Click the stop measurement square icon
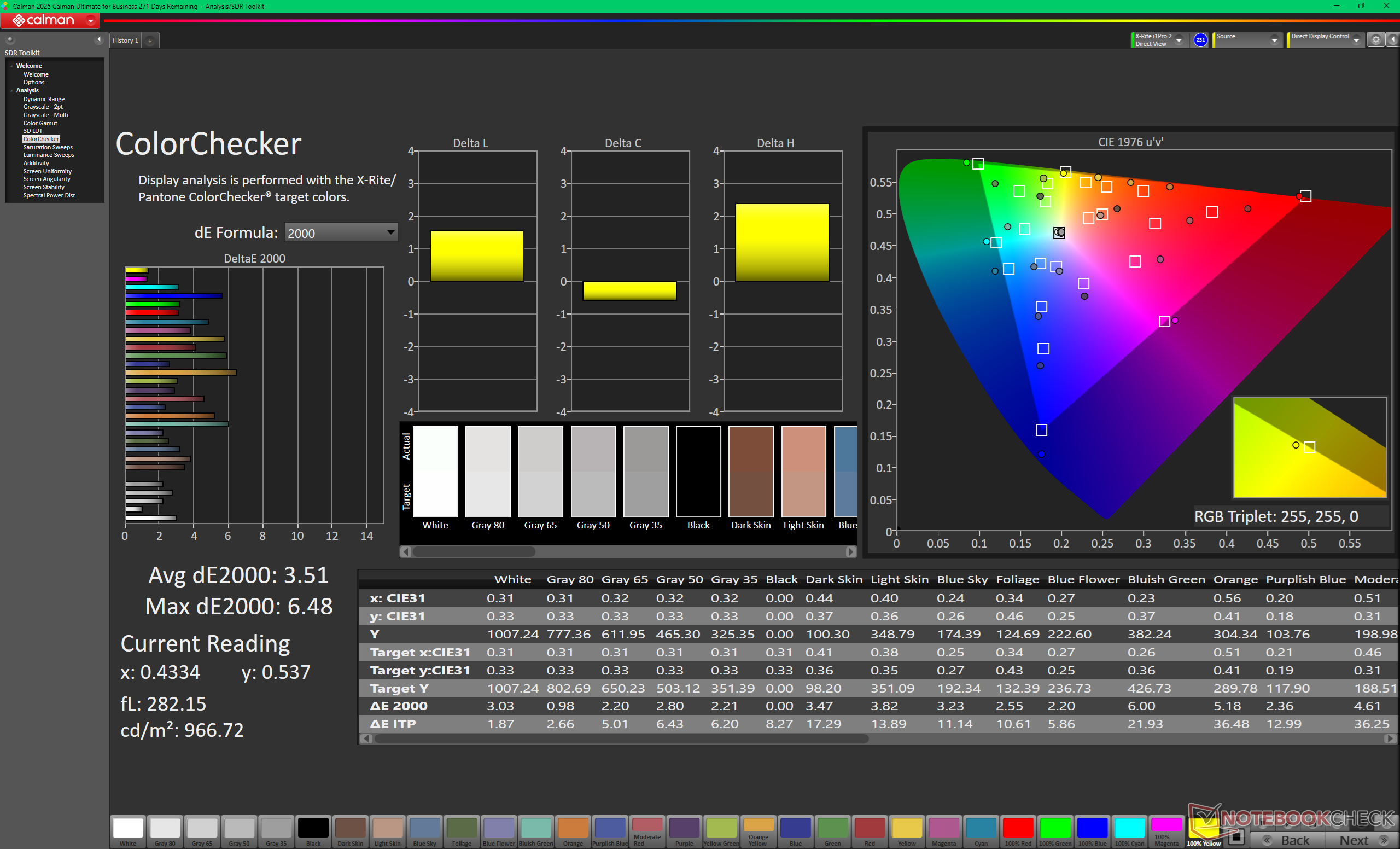This screenshot has width=1400, height=849. pos(1236,837)
